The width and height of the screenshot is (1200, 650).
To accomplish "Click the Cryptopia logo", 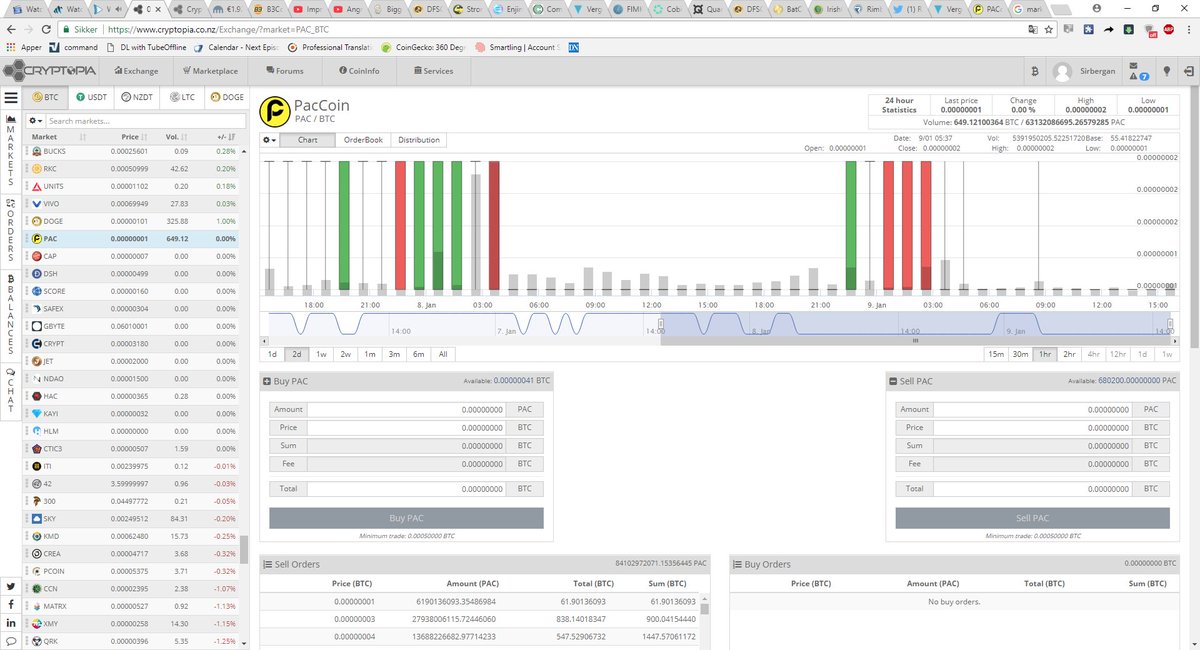I will tap(50, 71).
